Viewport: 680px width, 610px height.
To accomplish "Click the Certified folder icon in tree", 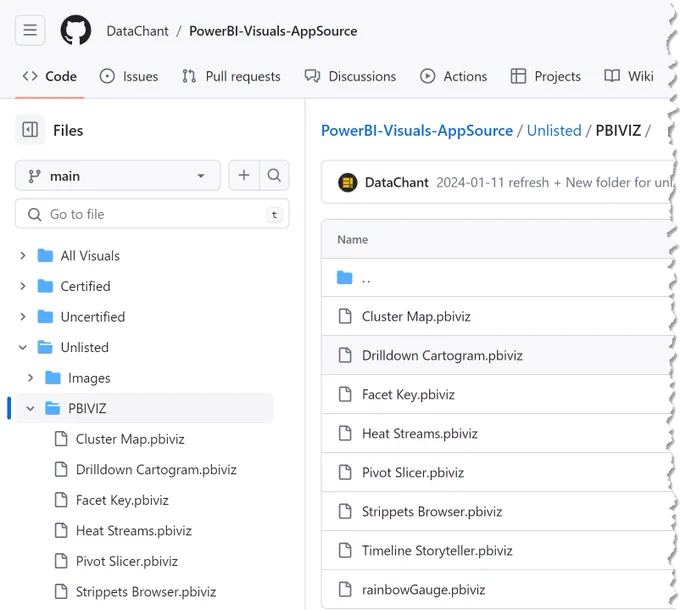I will pyautogui.click(x=45, y=286).
